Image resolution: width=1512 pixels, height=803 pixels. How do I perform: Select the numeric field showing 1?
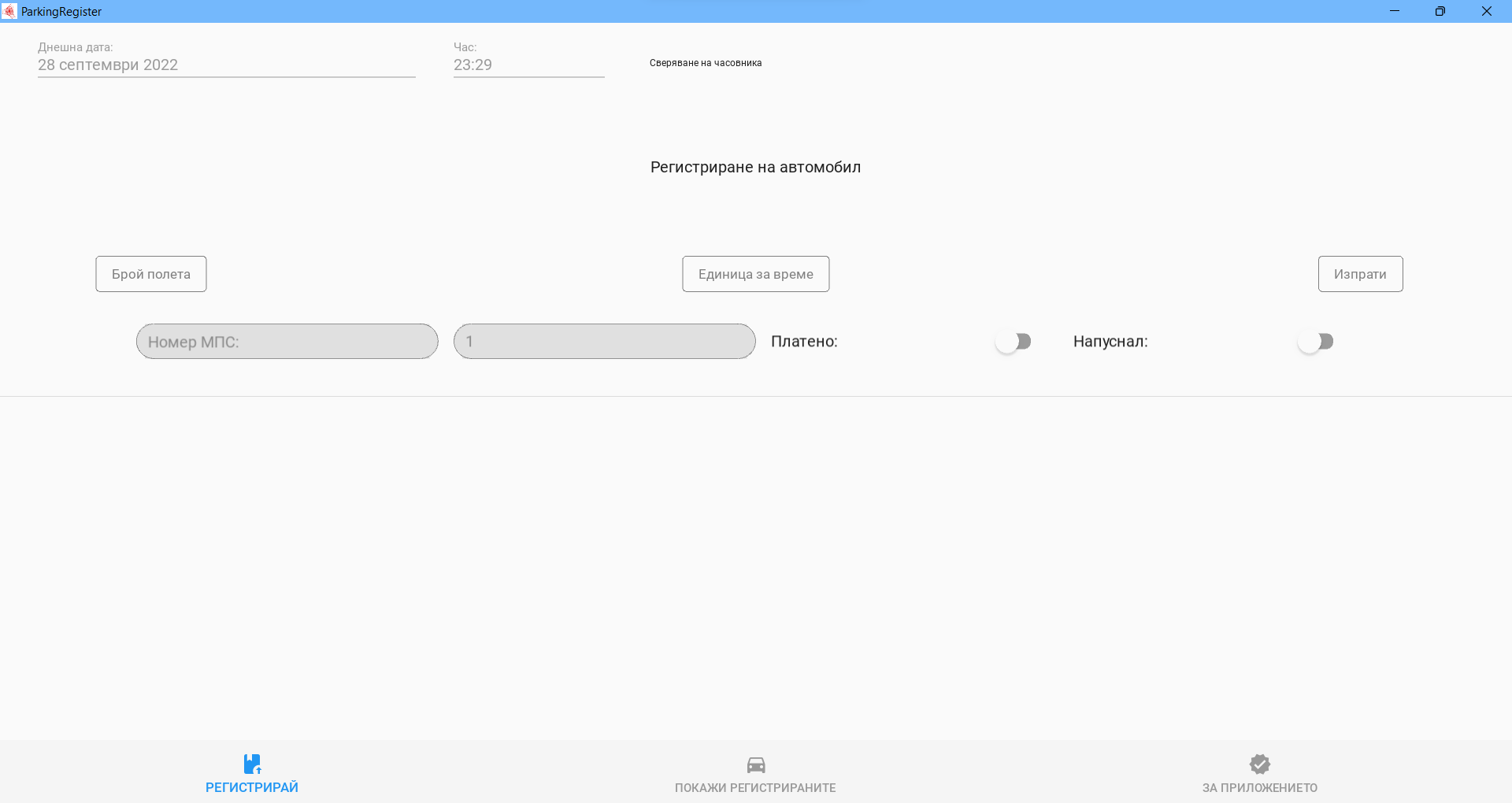tap(603, 341)
